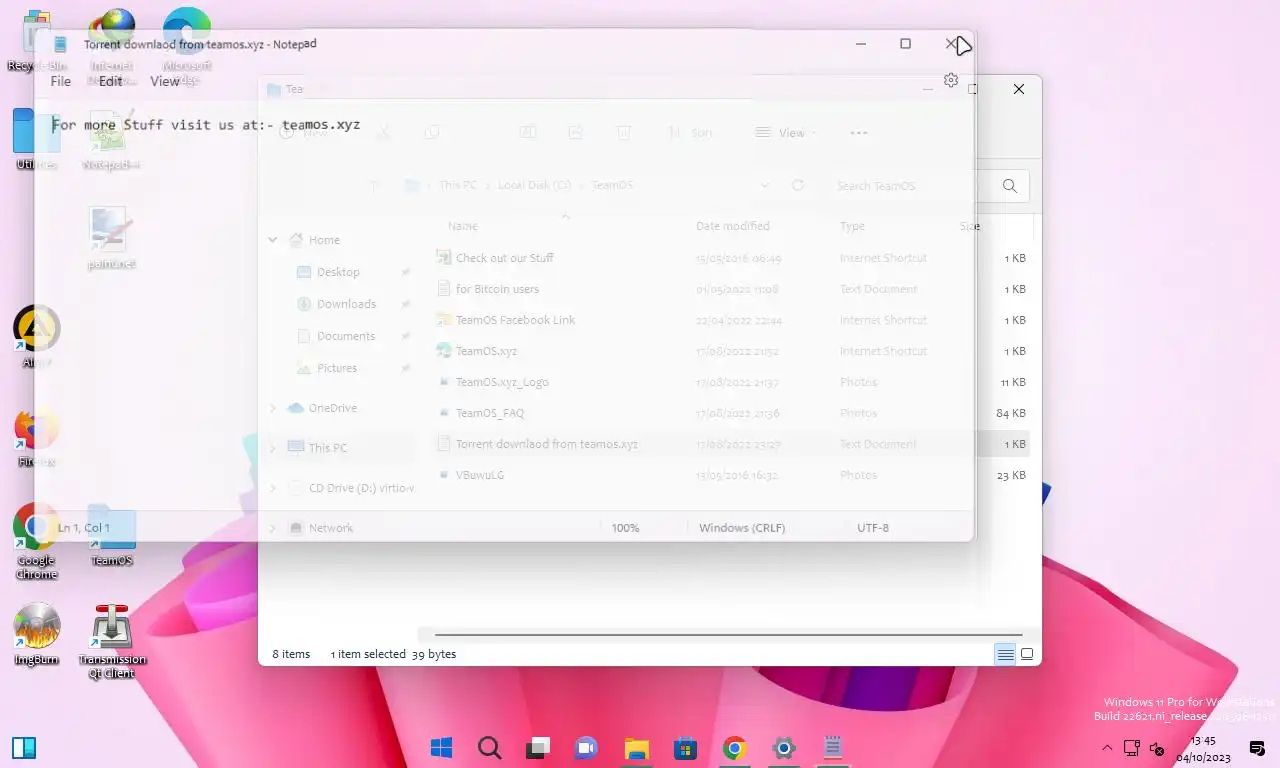Click the UTF-8 encoding status entry
The width and height of the screenshot is (1280, 768).
[x=873, y=528]
